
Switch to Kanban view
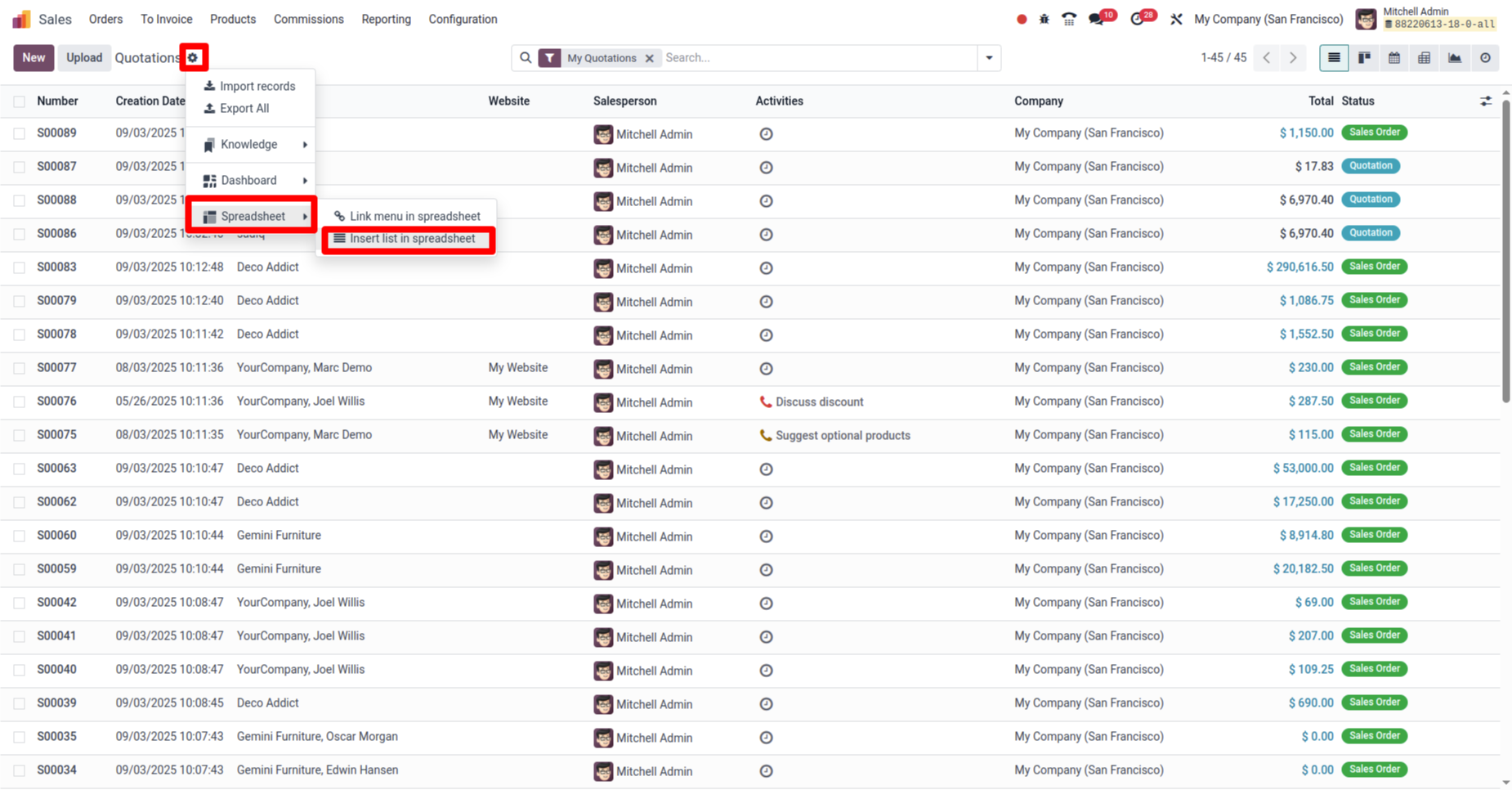point(1364,58)
